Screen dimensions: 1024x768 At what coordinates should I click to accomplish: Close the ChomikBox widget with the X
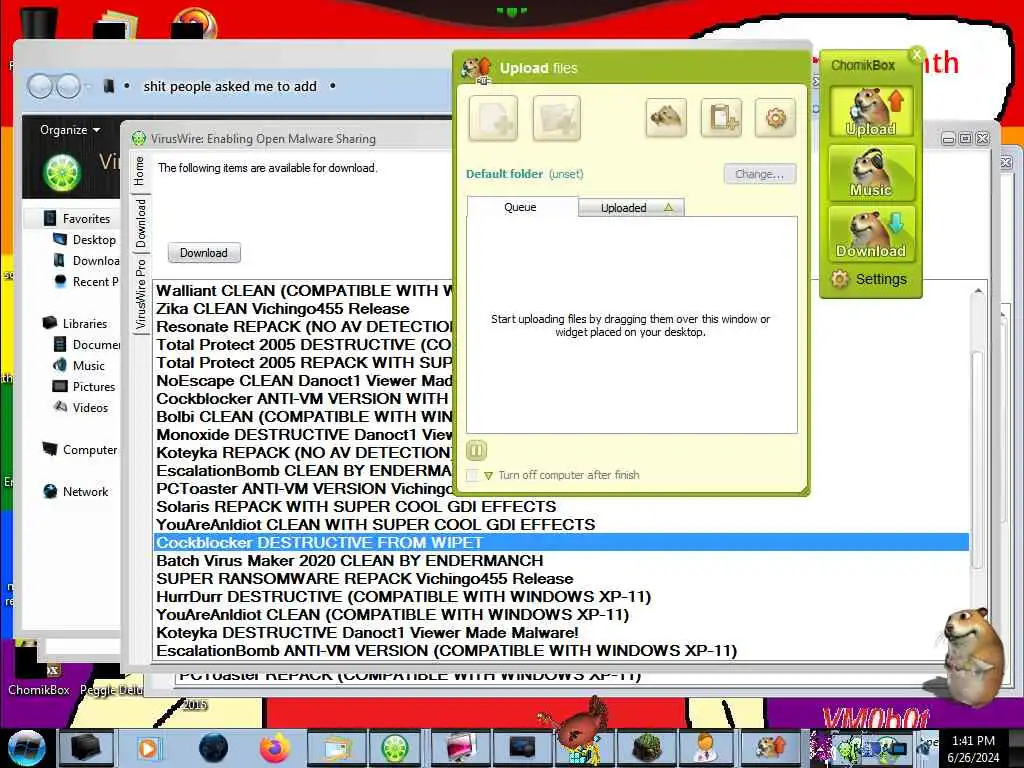[x=917, y=54]
